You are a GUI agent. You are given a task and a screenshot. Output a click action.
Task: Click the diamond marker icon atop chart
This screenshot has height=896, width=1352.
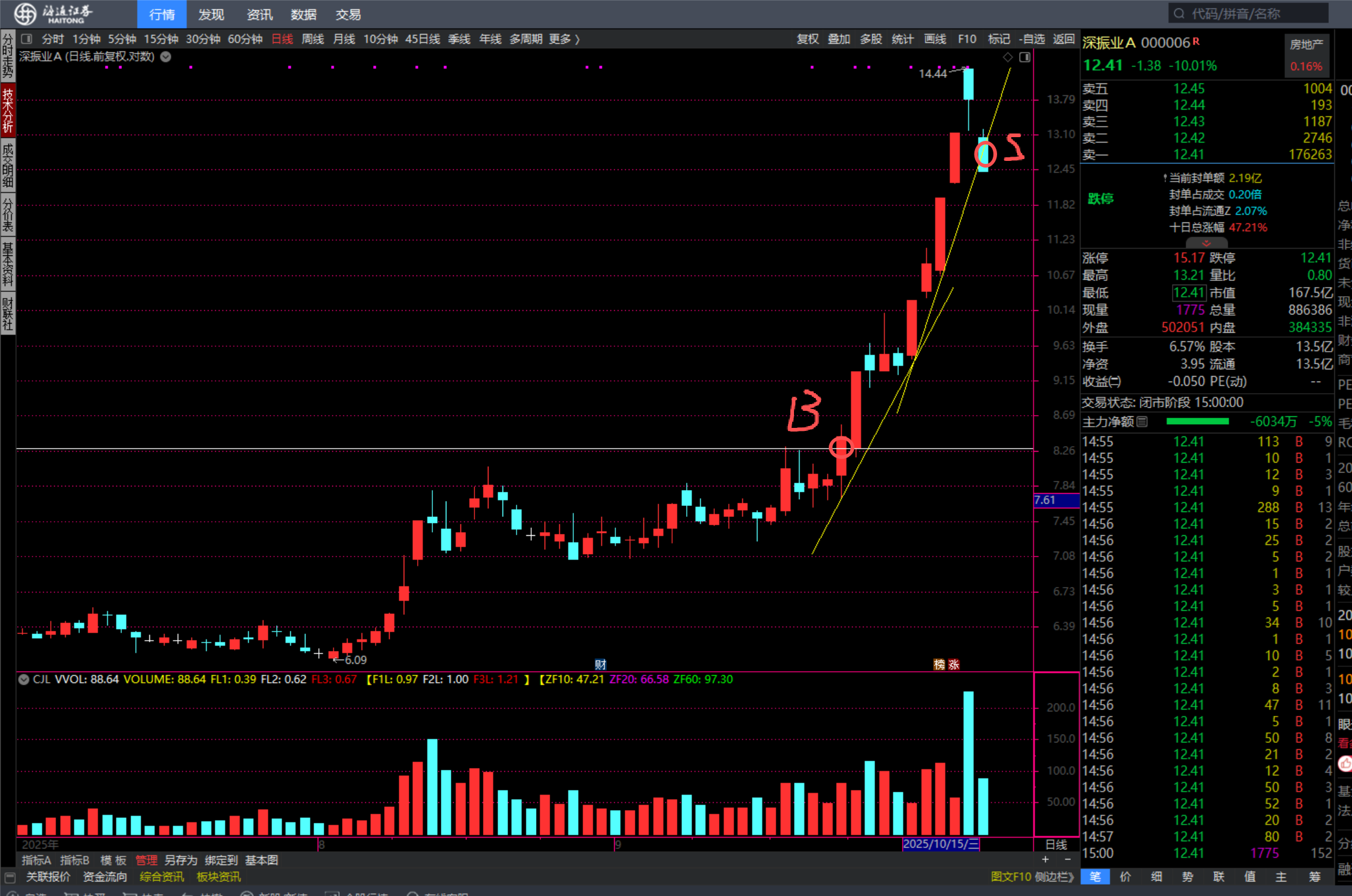tap(1007, 57)
